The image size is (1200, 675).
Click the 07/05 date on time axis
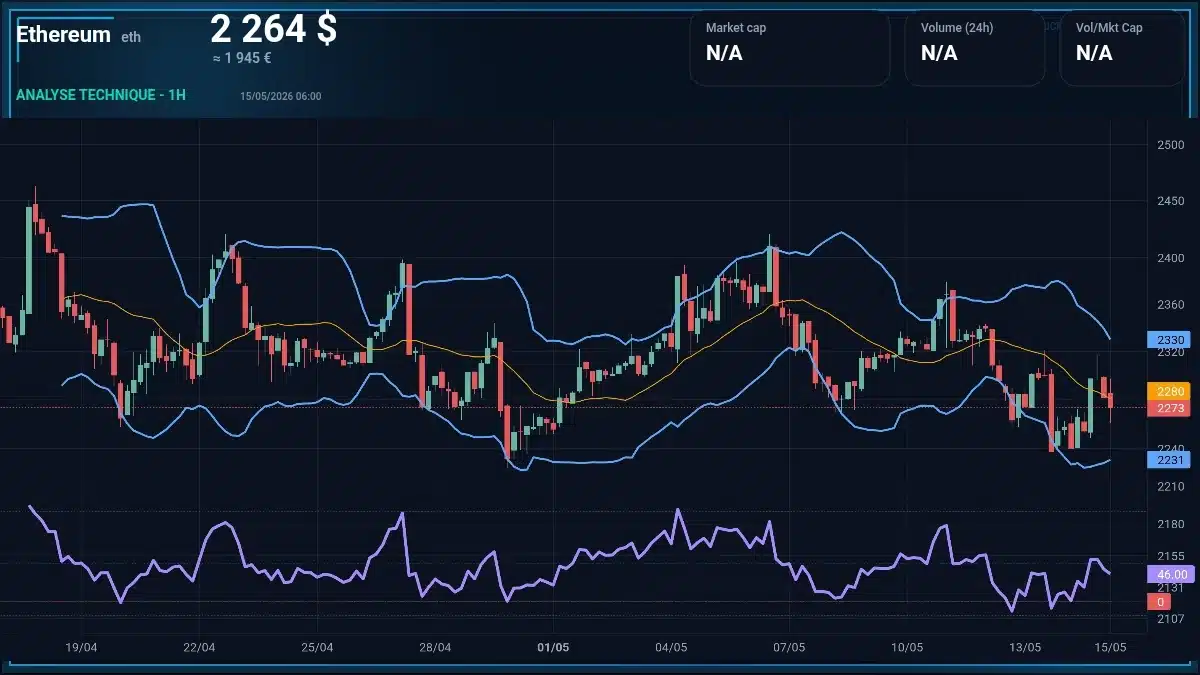click(x=789, y=647)
